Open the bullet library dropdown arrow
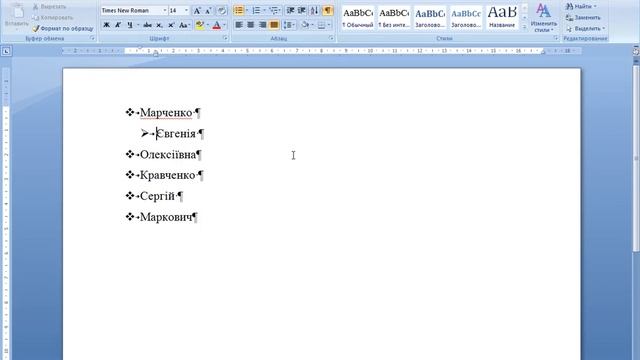 247,11
